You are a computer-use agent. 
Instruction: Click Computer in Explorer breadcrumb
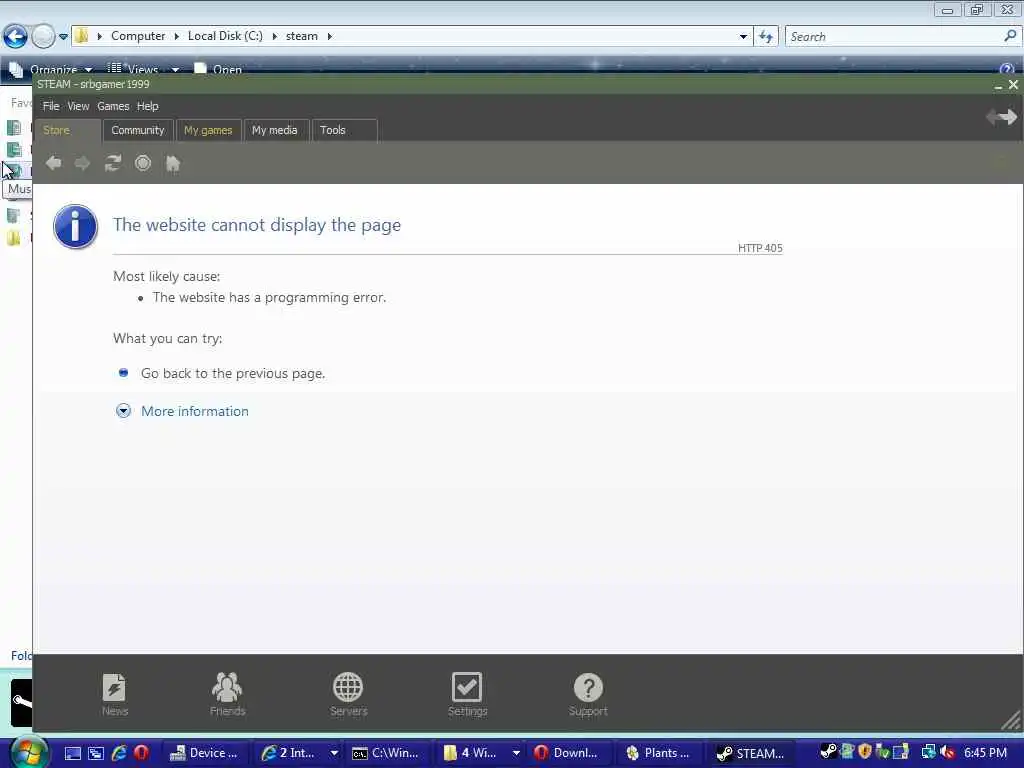[x=138, y=37]
